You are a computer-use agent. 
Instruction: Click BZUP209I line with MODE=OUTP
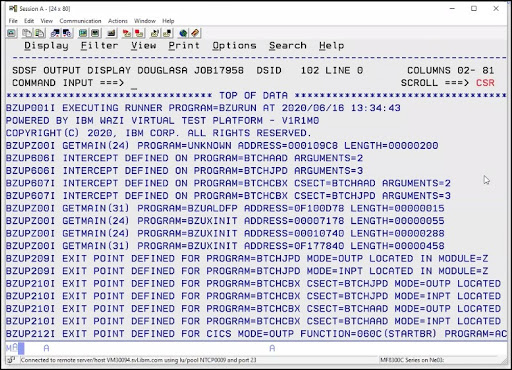click(x=247, y=259)
